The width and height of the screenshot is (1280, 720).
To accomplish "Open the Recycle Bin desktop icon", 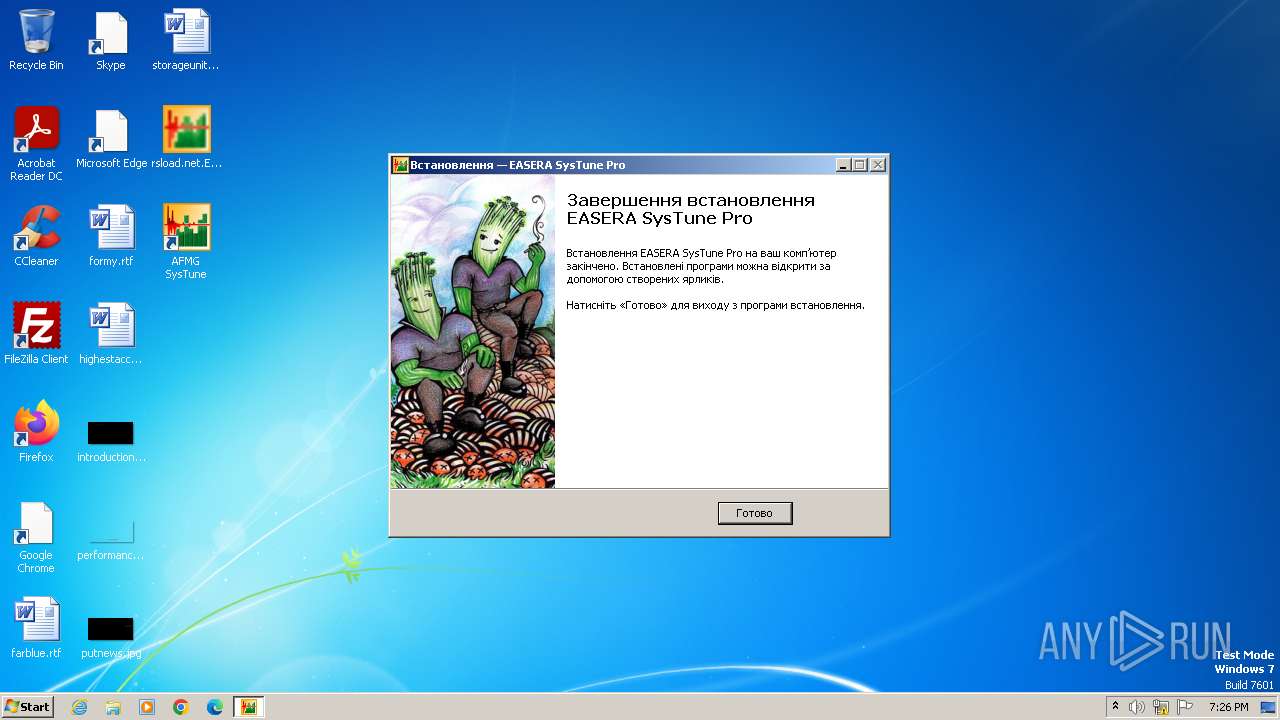I will [x=36, y=41].
